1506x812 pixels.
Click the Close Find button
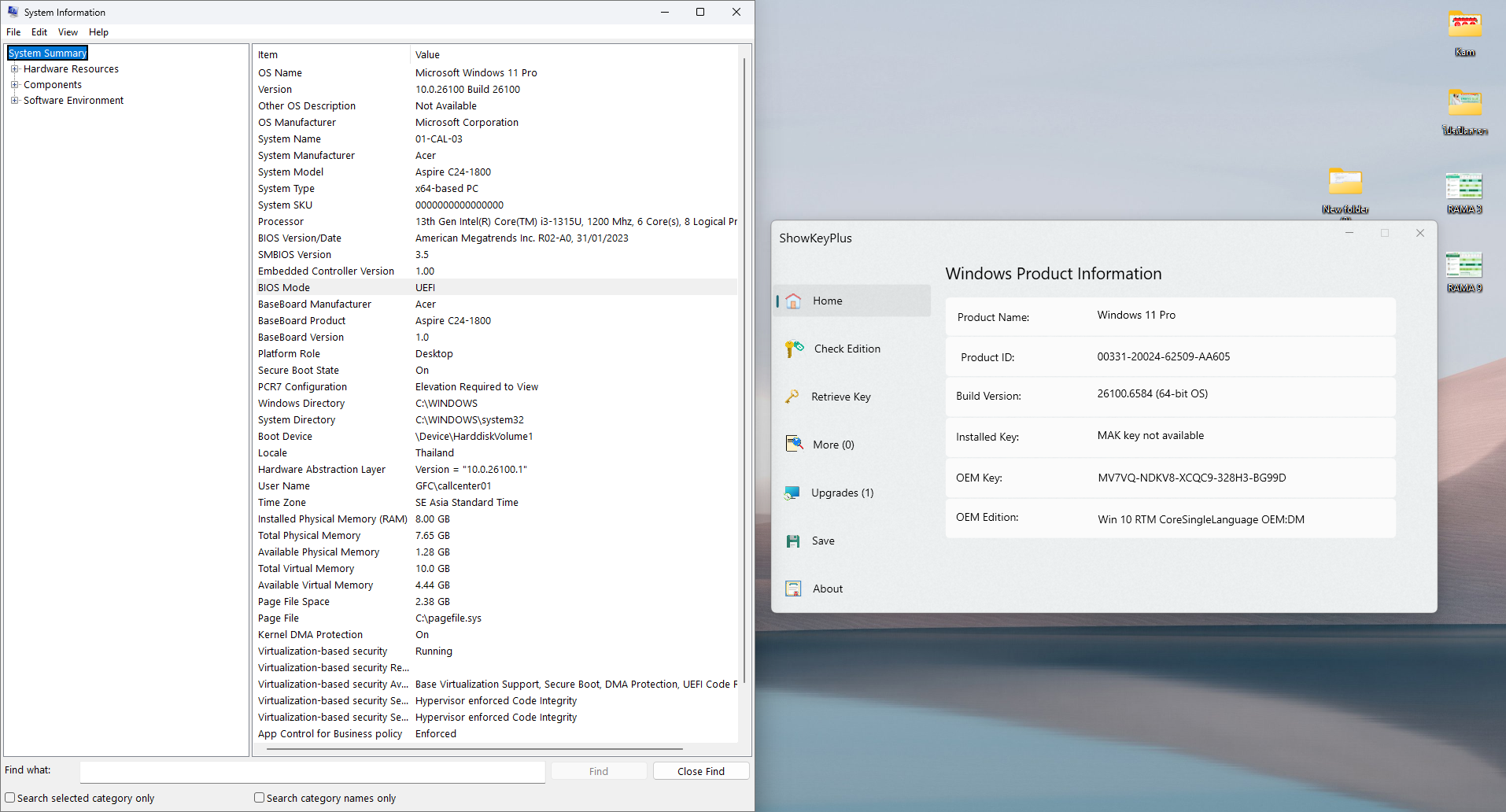point(700,771)
